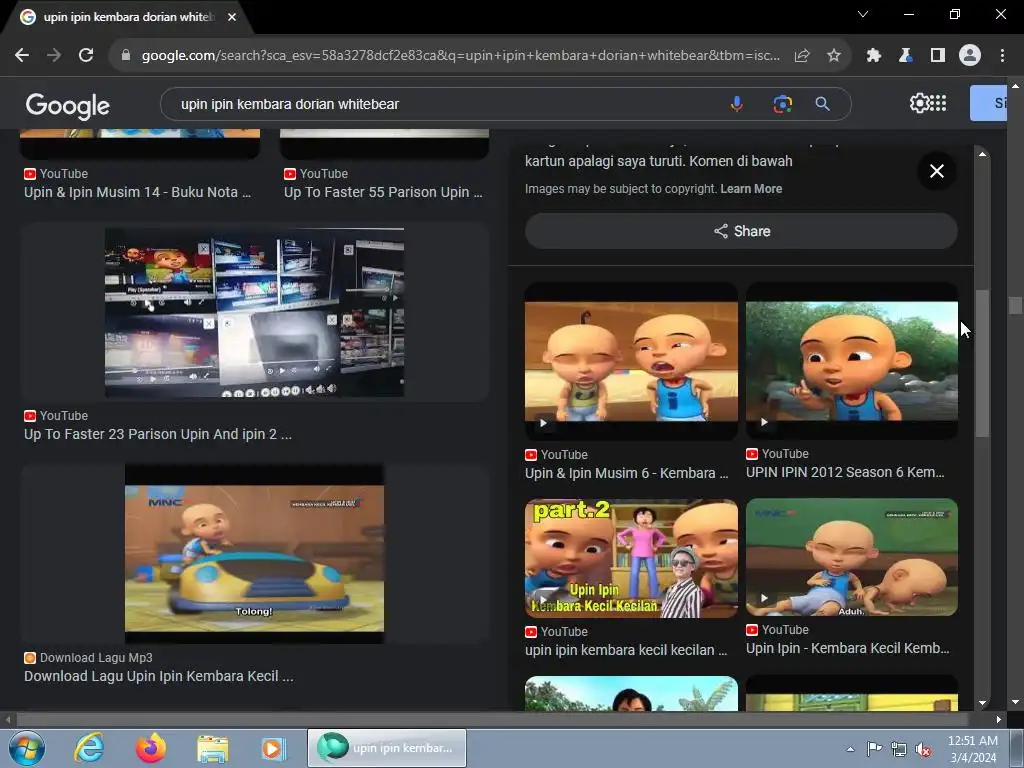The height and width of the screenshot is (768, 1024).
Task: Open the Aduh related image thumbnail
Action: (852, 557)
